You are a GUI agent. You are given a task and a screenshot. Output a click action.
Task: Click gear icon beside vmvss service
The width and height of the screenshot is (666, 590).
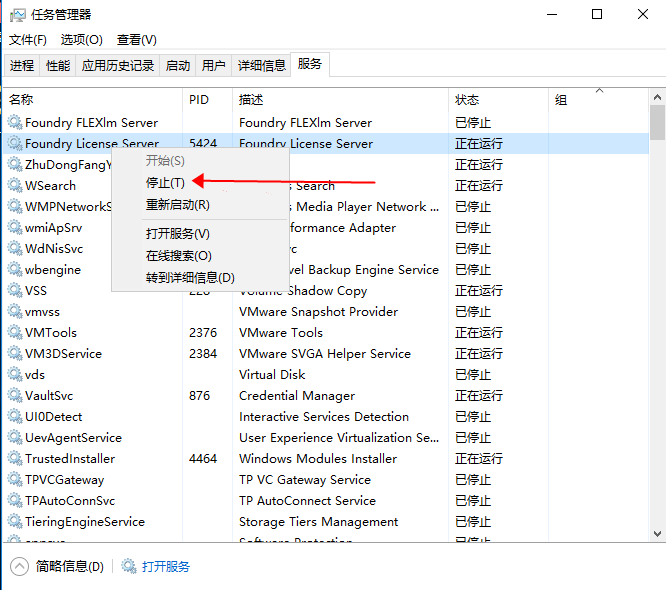click(15, 311)
